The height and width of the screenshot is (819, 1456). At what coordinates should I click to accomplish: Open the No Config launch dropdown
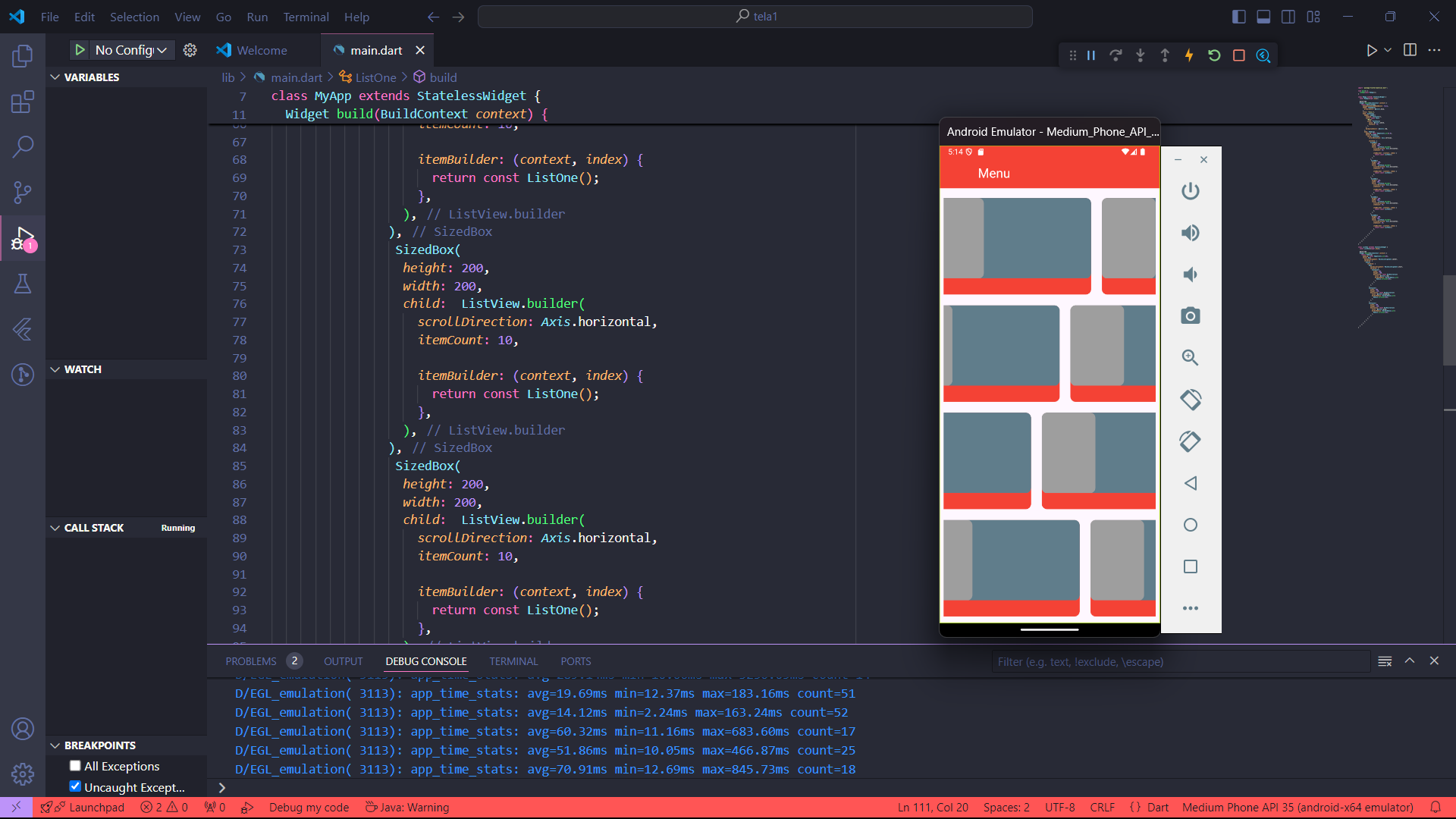pos(132,50)
